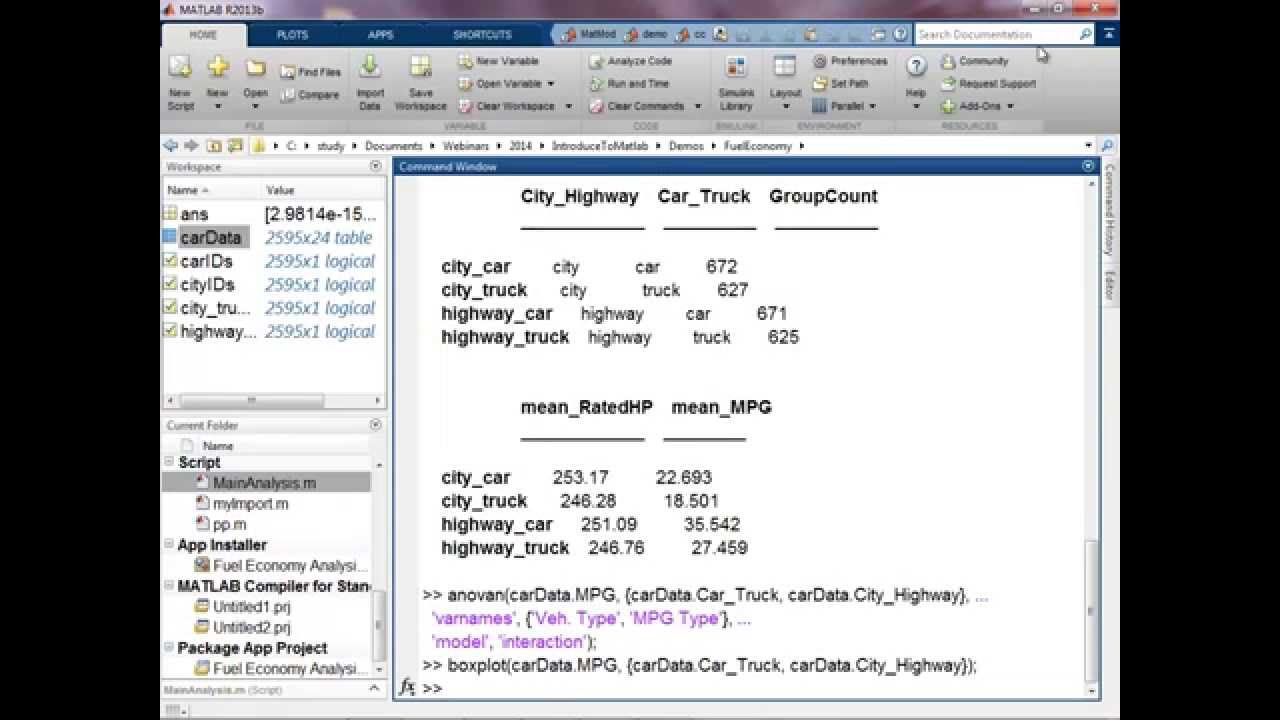The width and height of the screenshot is (1280, 720).
Task: Click the Layout icon
Action: (785, 68)
